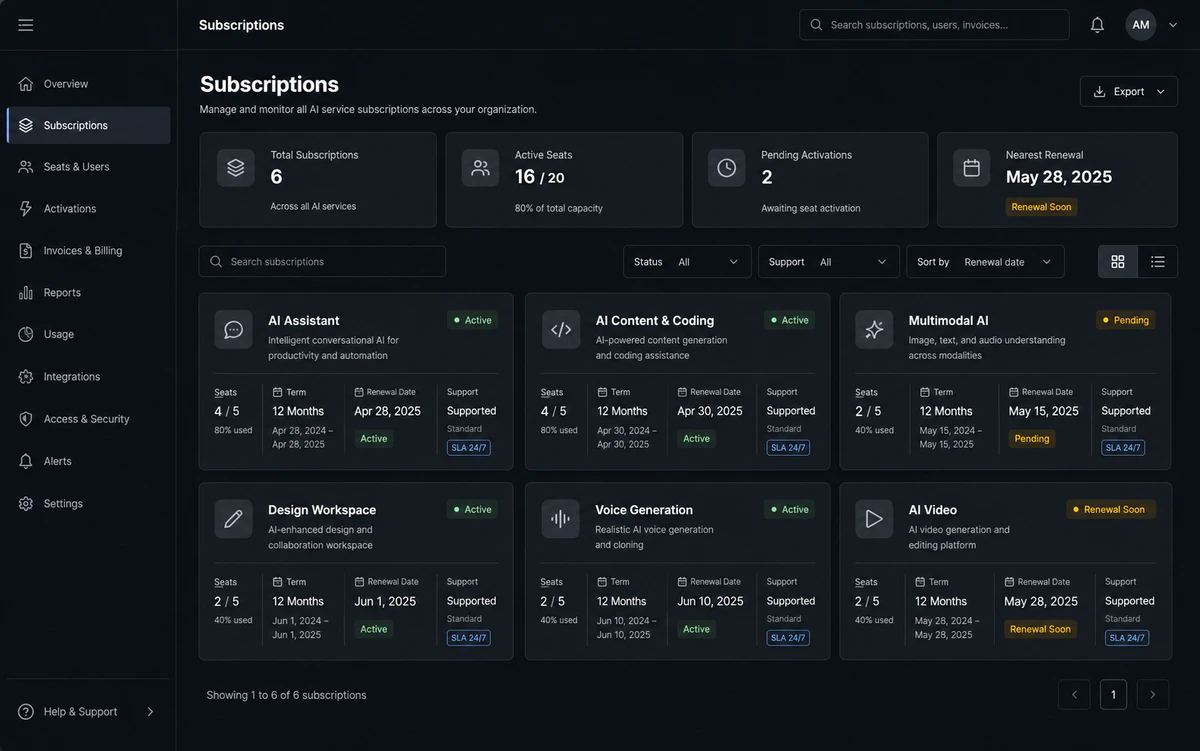The width and height of the screenshot is (1200, 751).
Task: Click the Pending status badge on Multimodal AI
Action: pyautogui.click(x=1125, y=320)
